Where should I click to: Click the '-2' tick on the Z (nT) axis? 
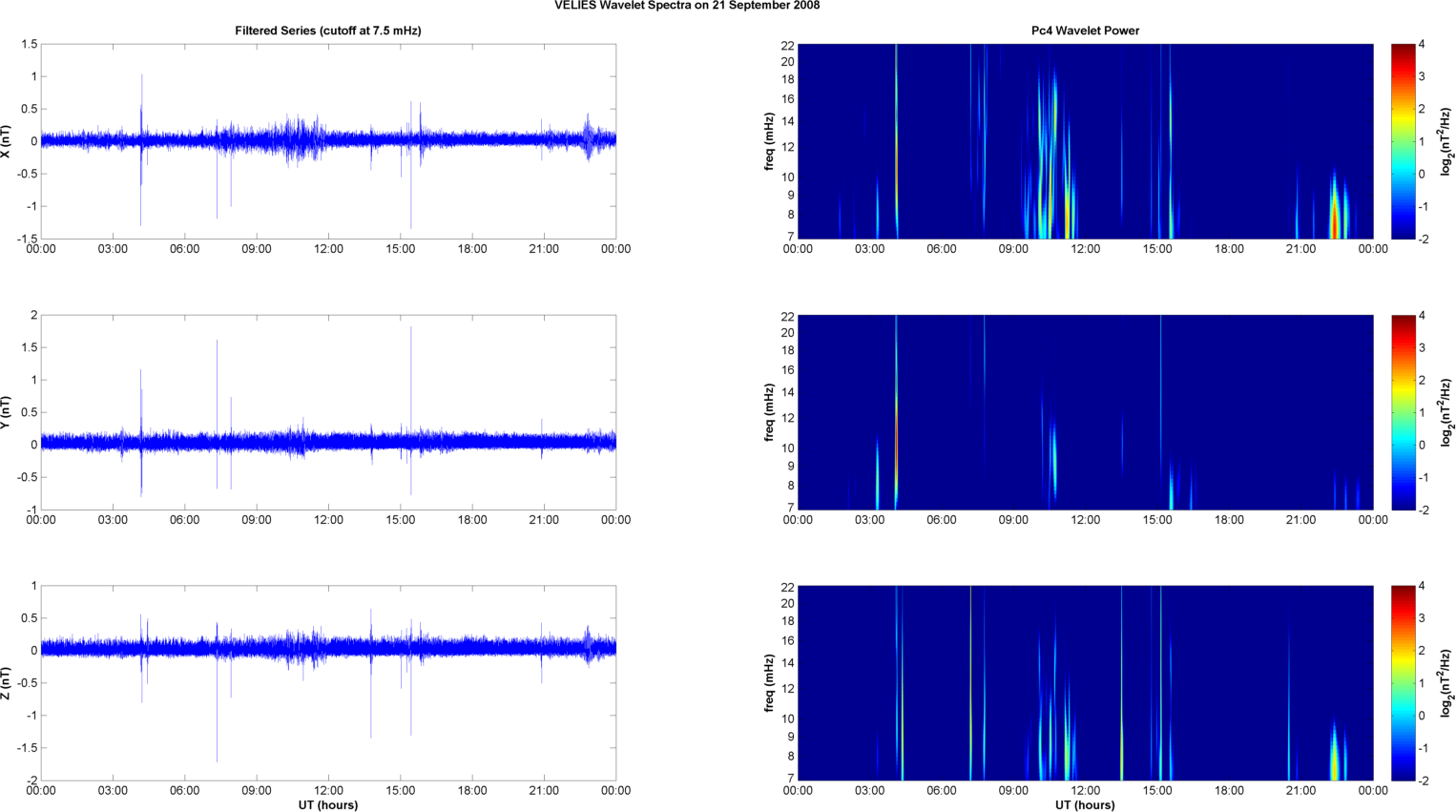coord(31,781)
